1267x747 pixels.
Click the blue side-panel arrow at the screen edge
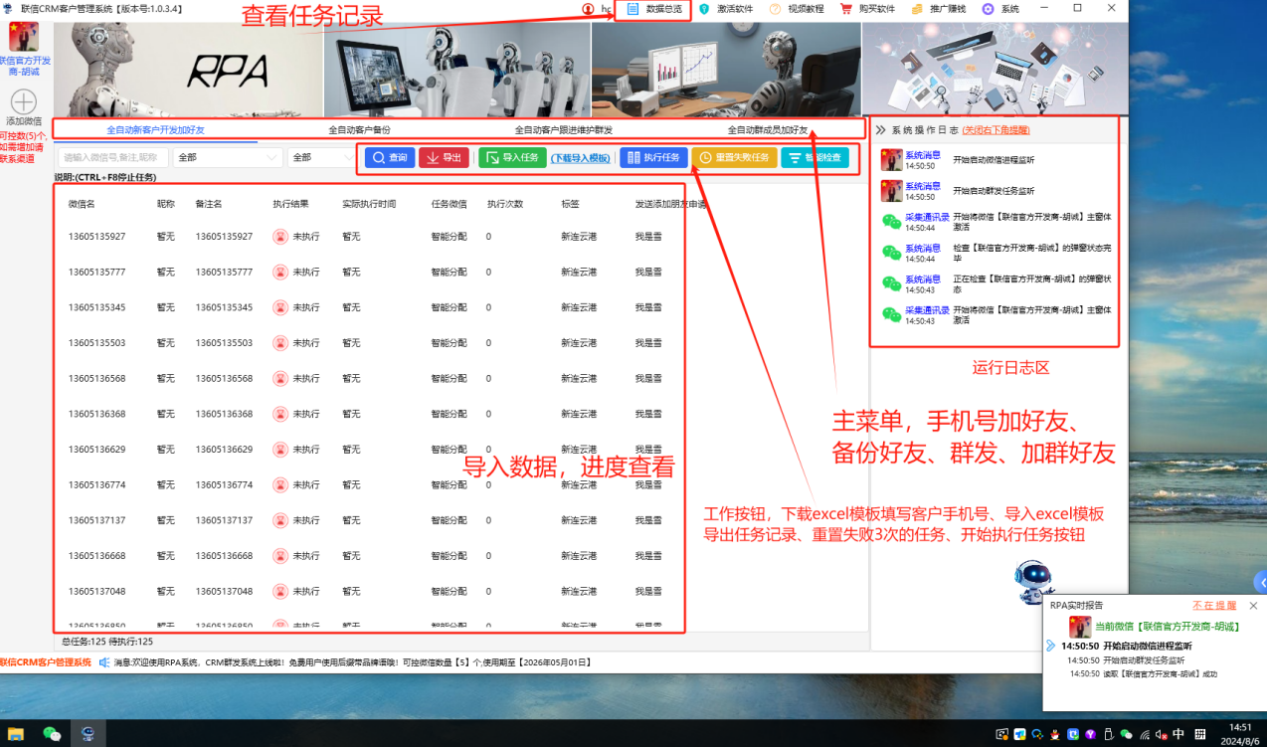pos(1260,581)
